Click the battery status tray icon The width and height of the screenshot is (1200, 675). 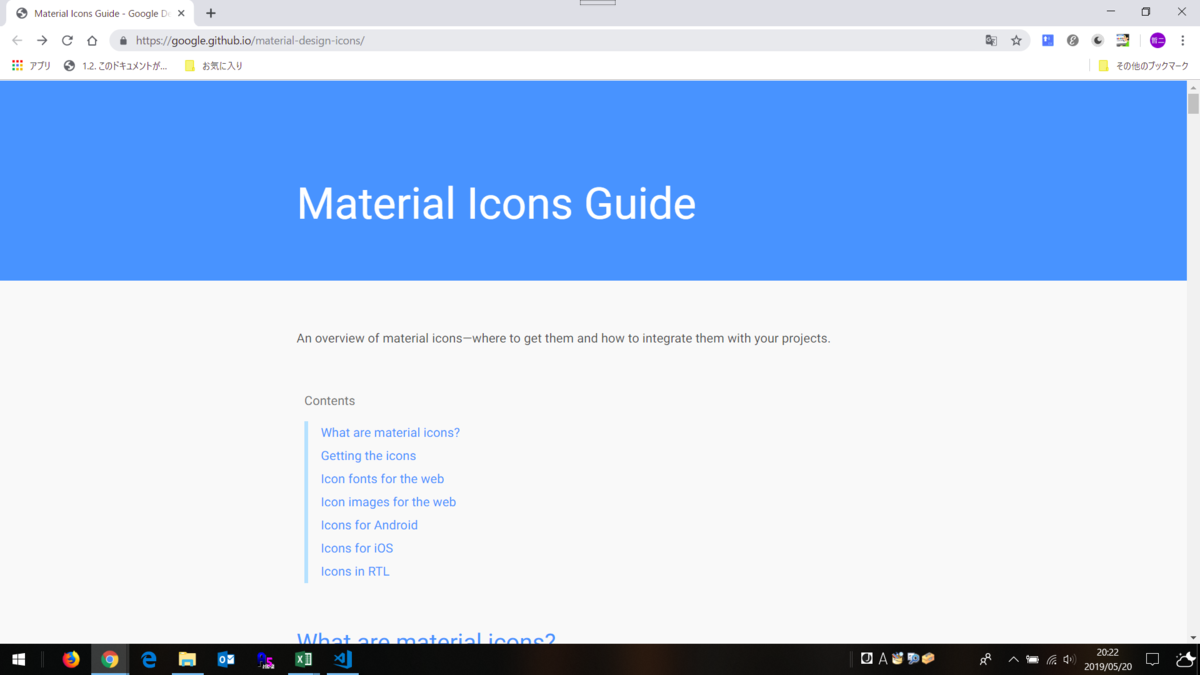click(1032, 659)
